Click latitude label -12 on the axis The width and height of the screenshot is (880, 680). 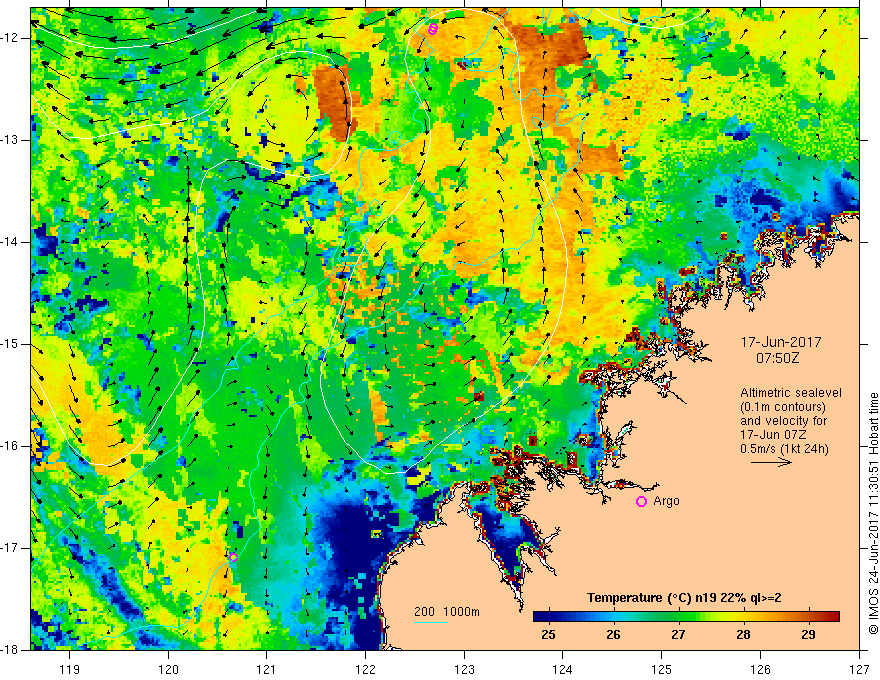(x=10, y=38)
